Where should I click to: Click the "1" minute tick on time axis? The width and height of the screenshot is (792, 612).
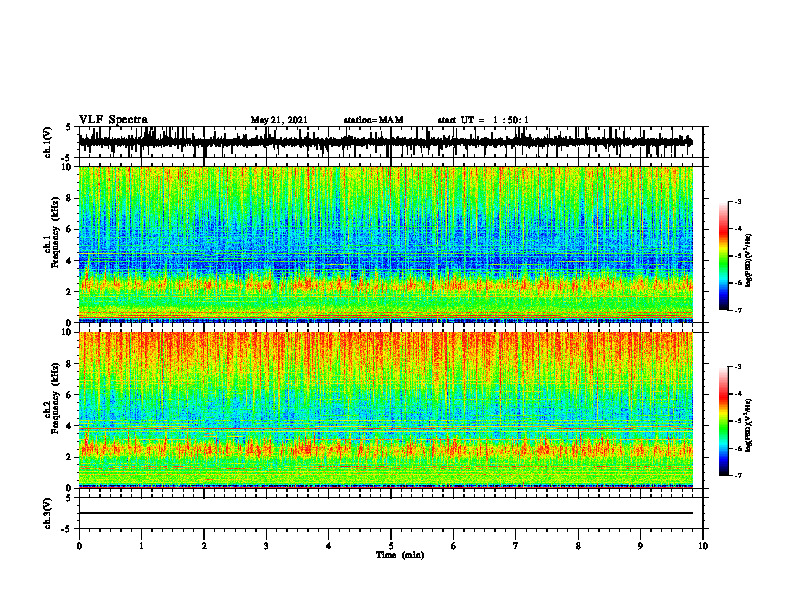click(x=141, y=546)
